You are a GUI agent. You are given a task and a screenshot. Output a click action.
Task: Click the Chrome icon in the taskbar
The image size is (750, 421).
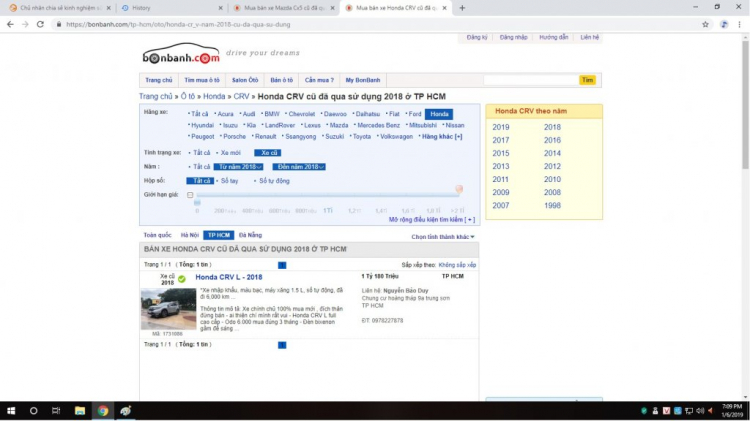click(103, 410)
